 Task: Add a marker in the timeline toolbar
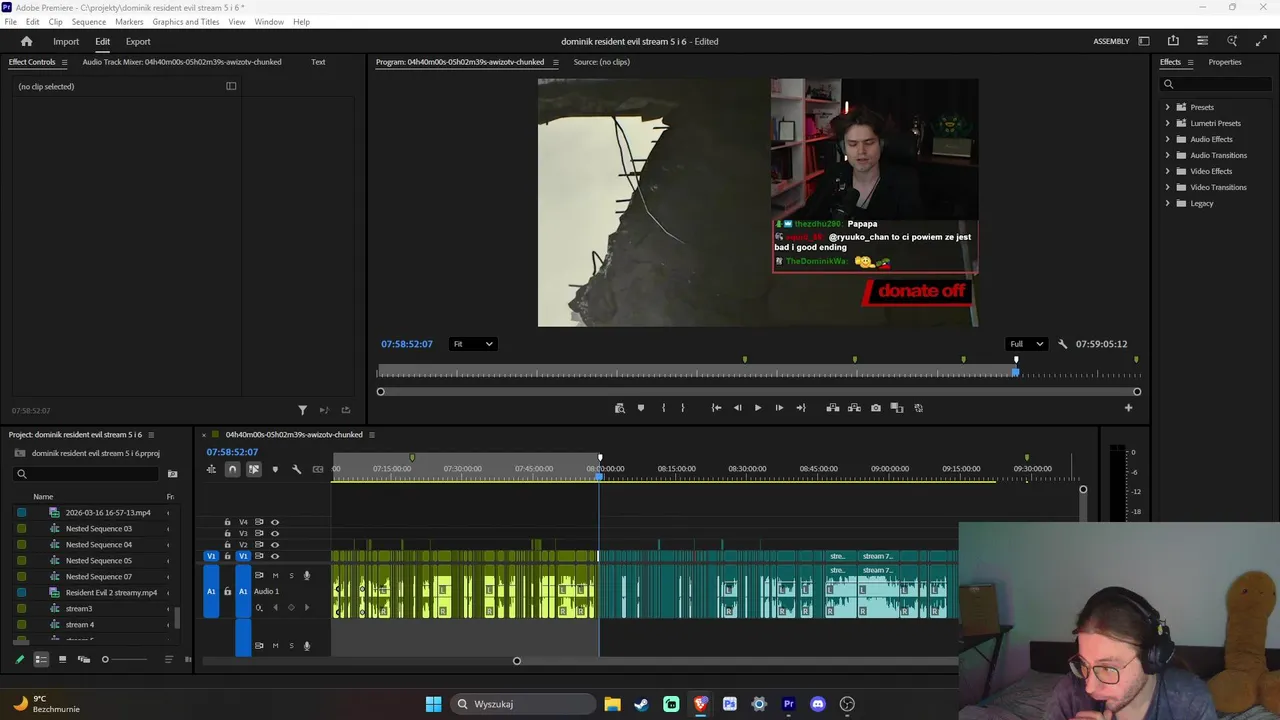pyautogui.click(x=275, y=469)
